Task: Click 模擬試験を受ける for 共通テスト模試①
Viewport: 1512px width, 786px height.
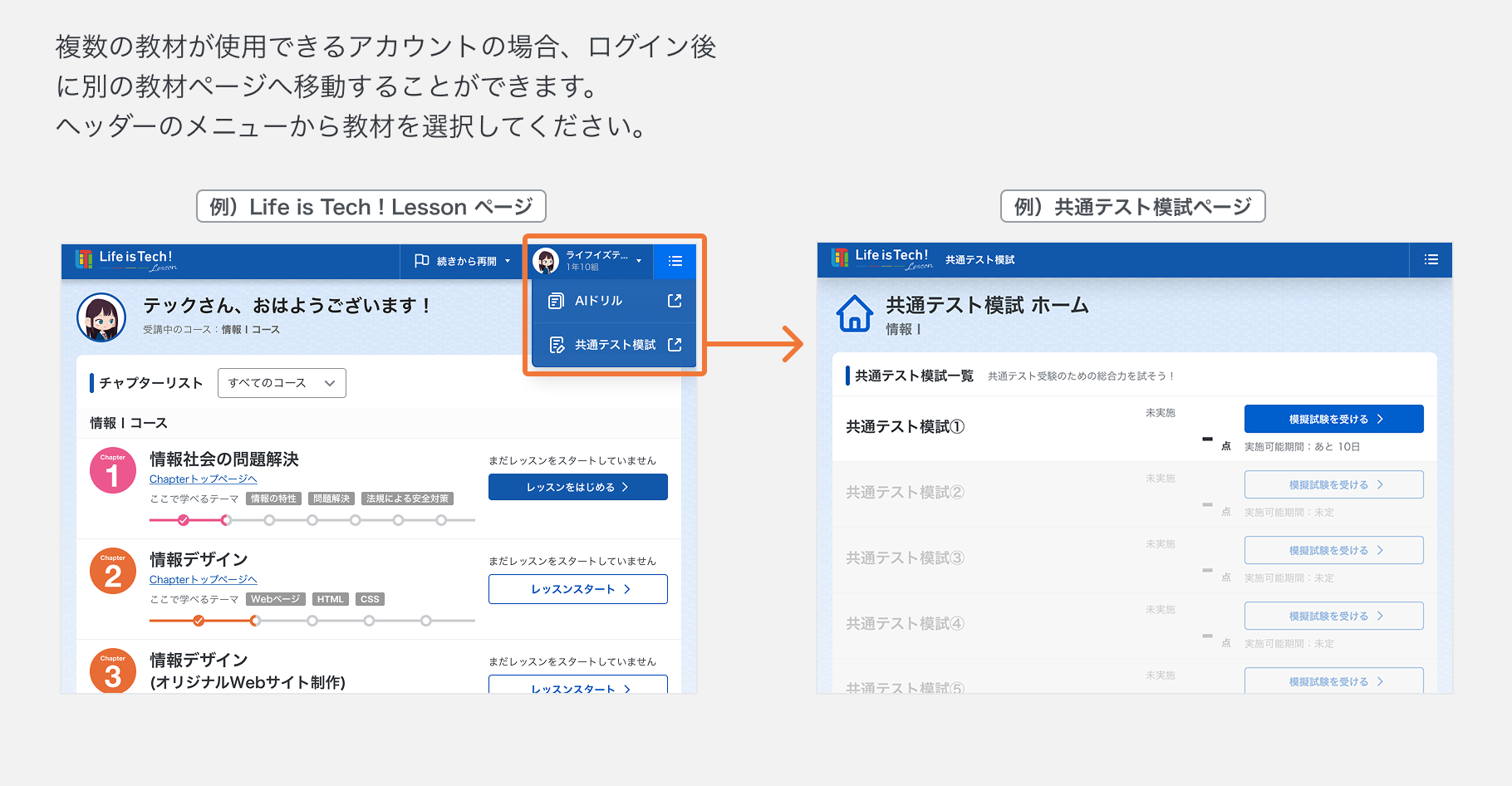Action: coord(1334,419)
